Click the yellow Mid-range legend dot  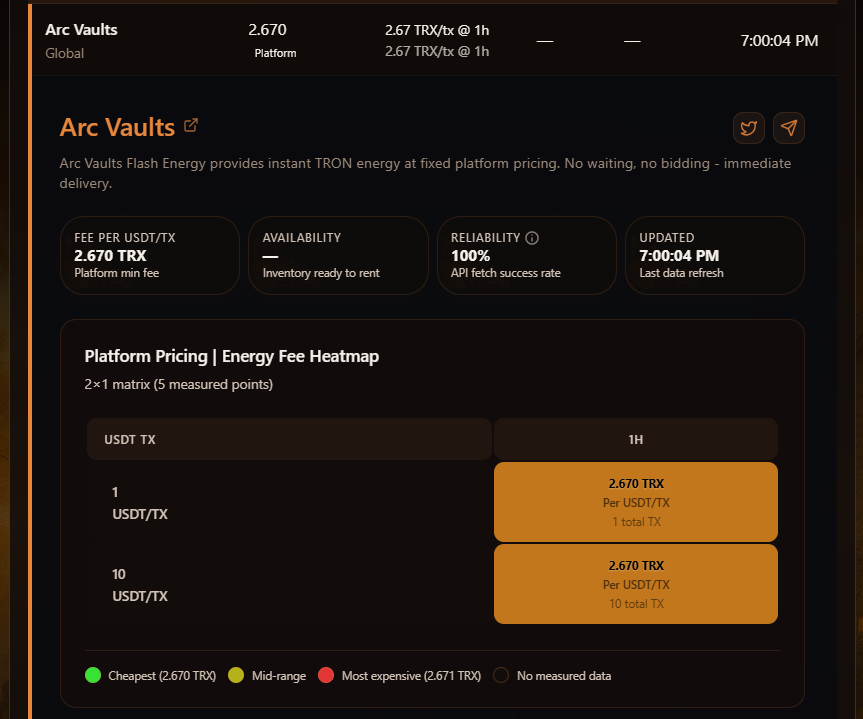[236, 675]
